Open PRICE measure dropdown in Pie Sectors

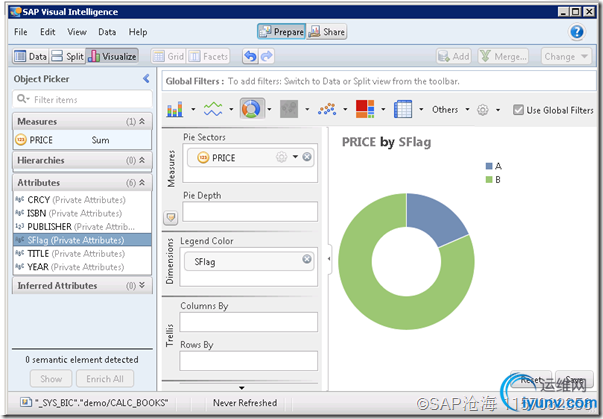point(295,157)
